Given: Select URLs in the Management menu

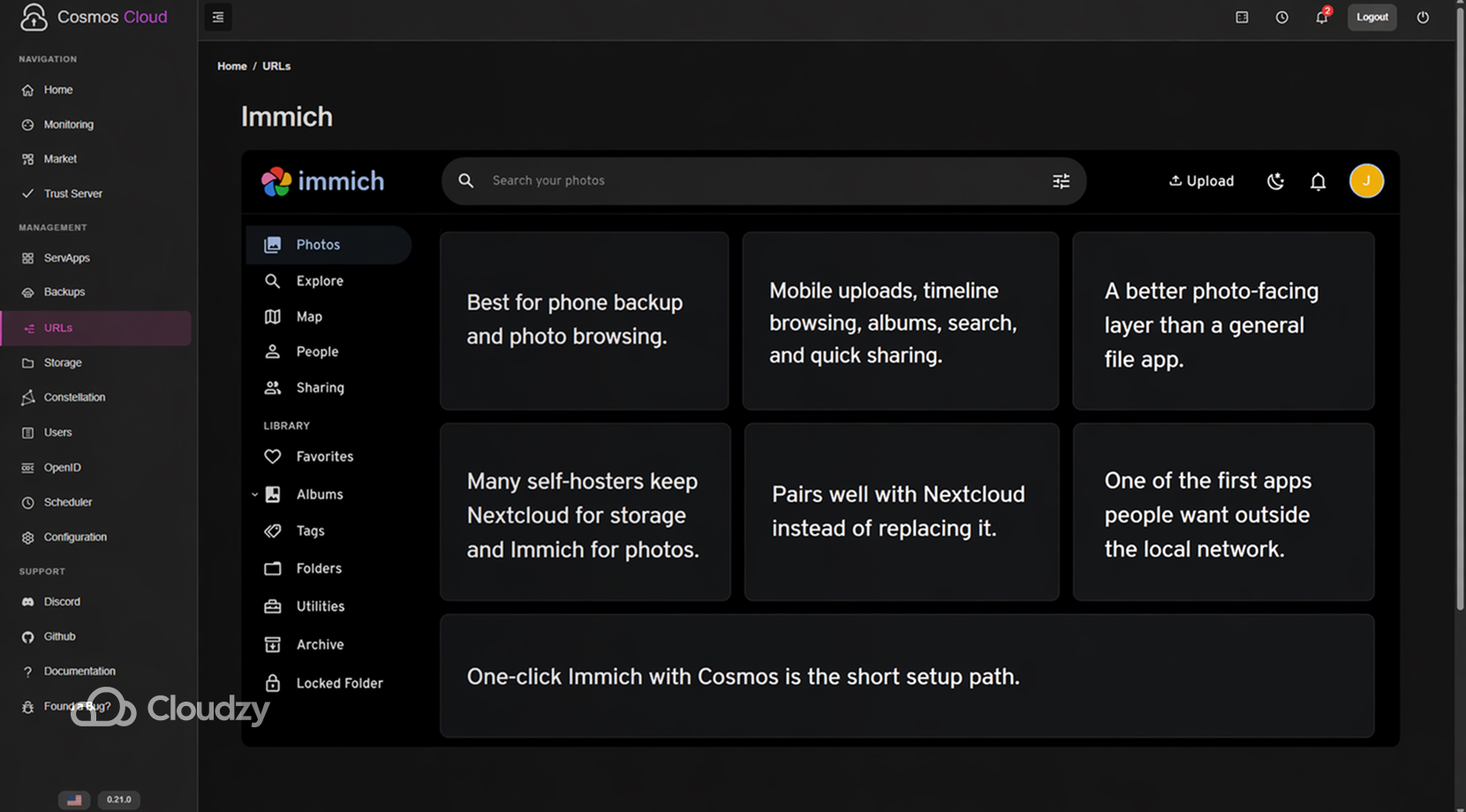Looking at the screenshot, I should tap(57, 327).
